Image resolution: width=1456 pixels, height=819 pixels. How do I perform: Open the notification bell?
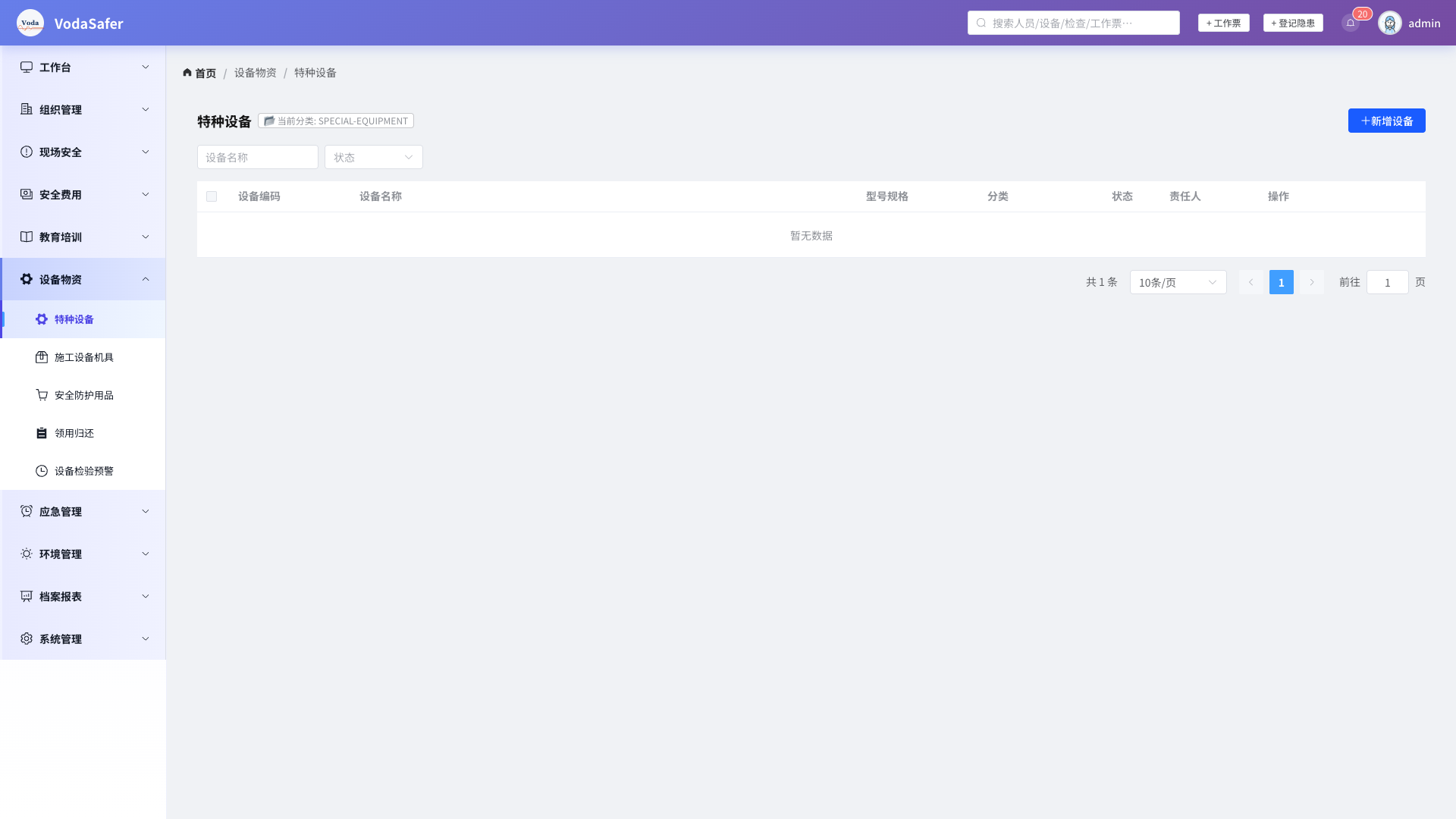tap(1351, 23)
